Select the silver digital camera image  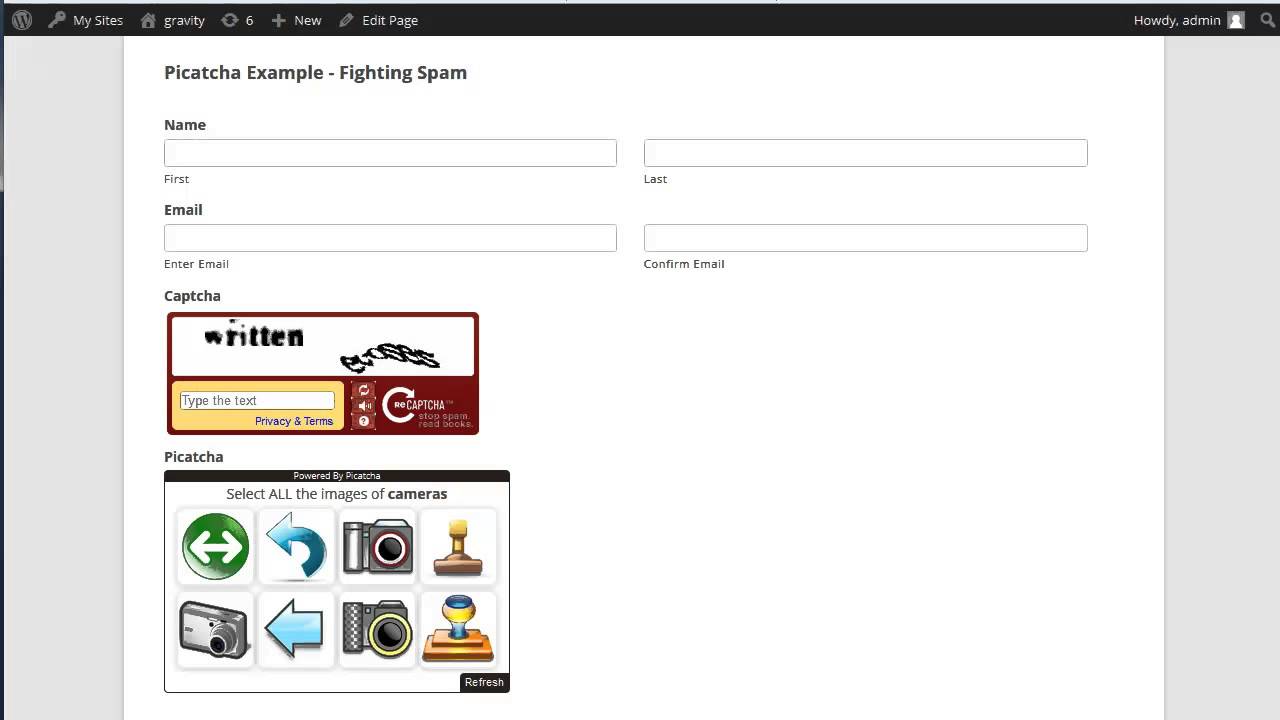(x=215, y=629)
